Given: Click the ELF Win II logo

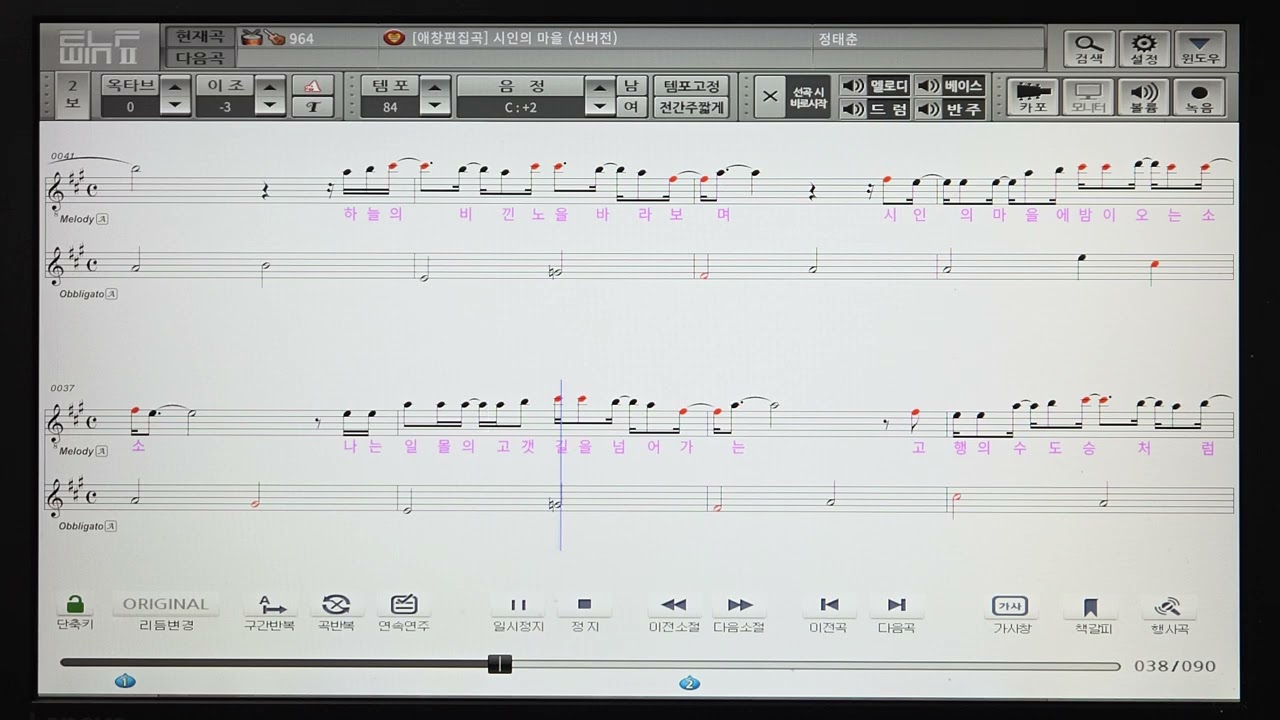Looking at the screenshot, I should pos(99,48).
